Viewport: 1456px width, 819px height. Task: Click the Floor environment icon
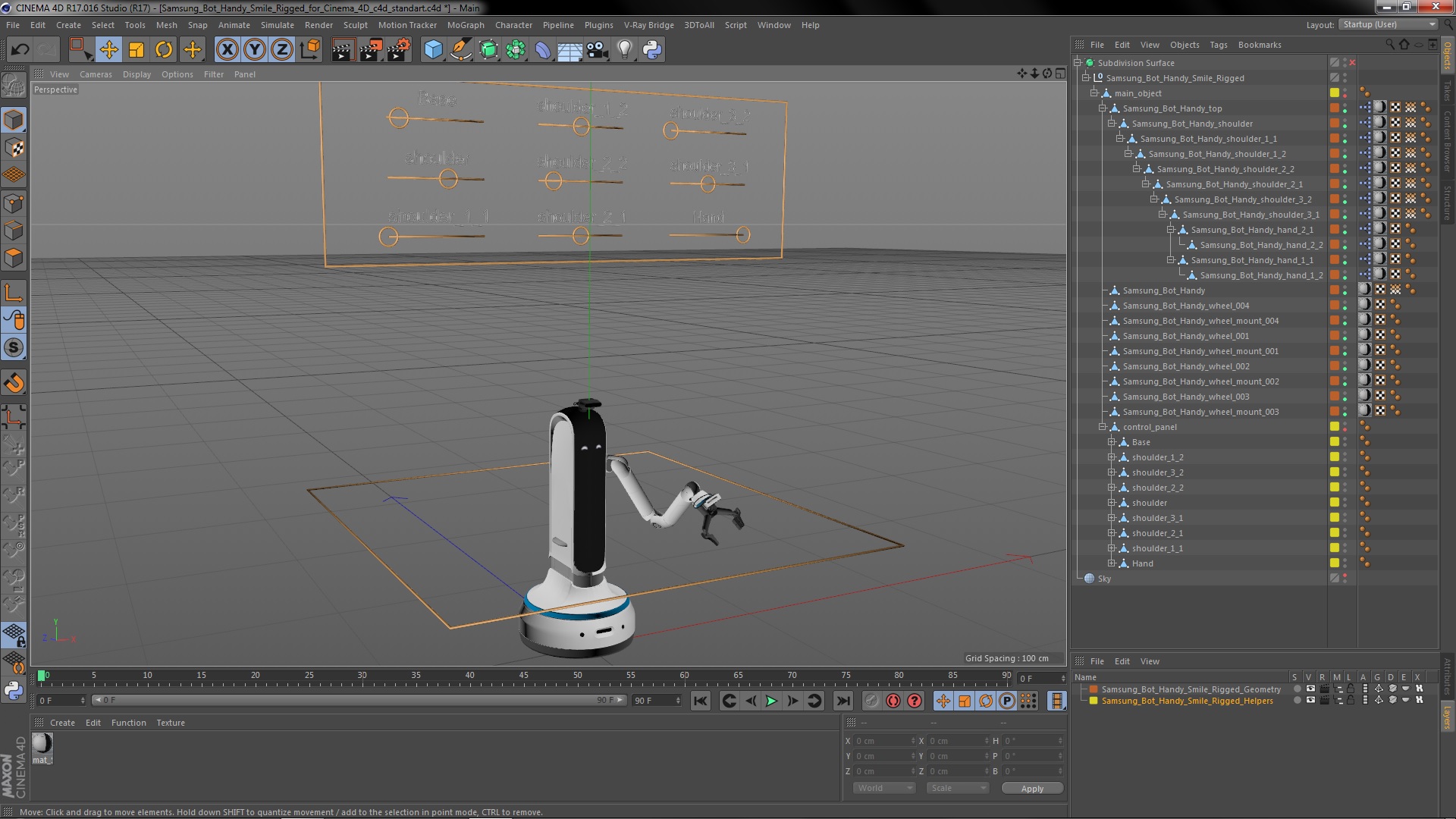pyautogui.click(x=570, y=50)
